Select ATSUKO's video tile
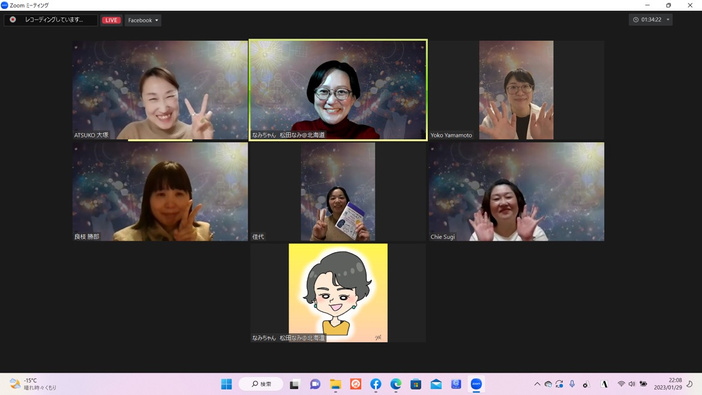 [x=160, y=90]
